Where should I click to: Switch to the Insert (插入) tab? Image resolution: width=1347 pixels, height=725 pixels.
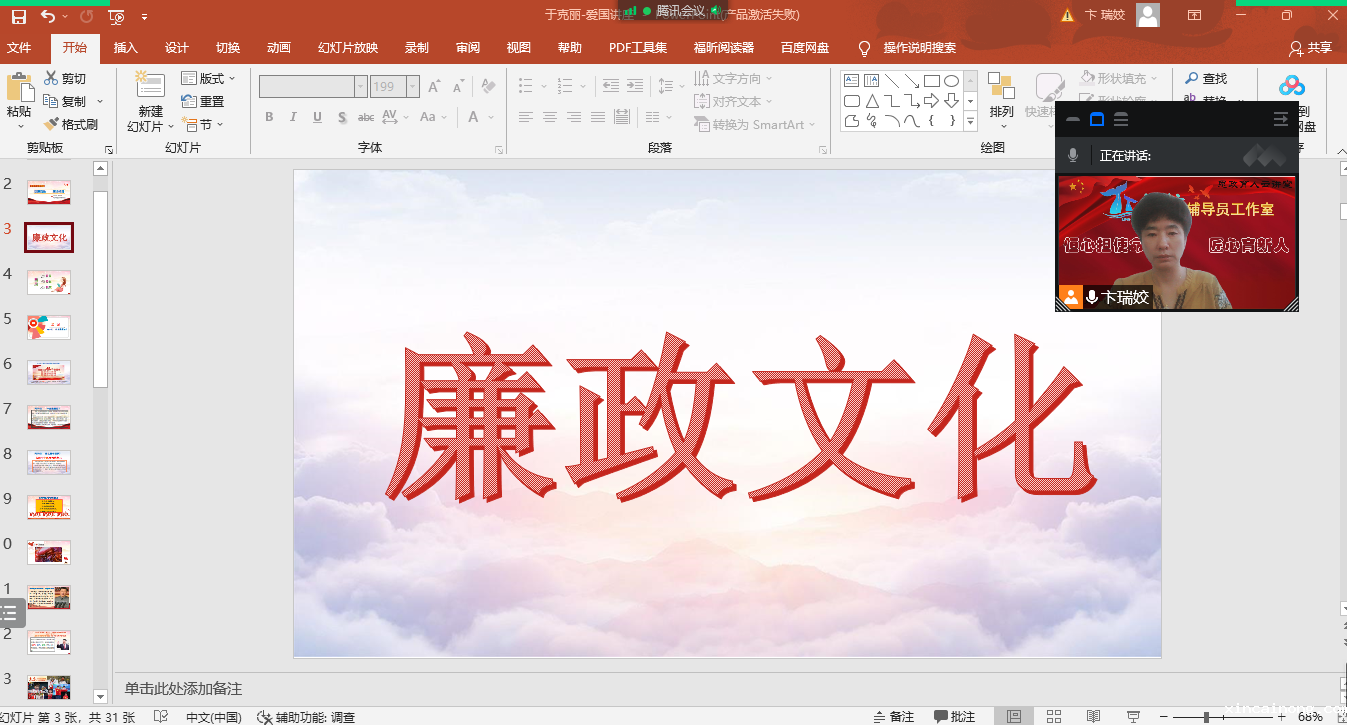[126, 48]
